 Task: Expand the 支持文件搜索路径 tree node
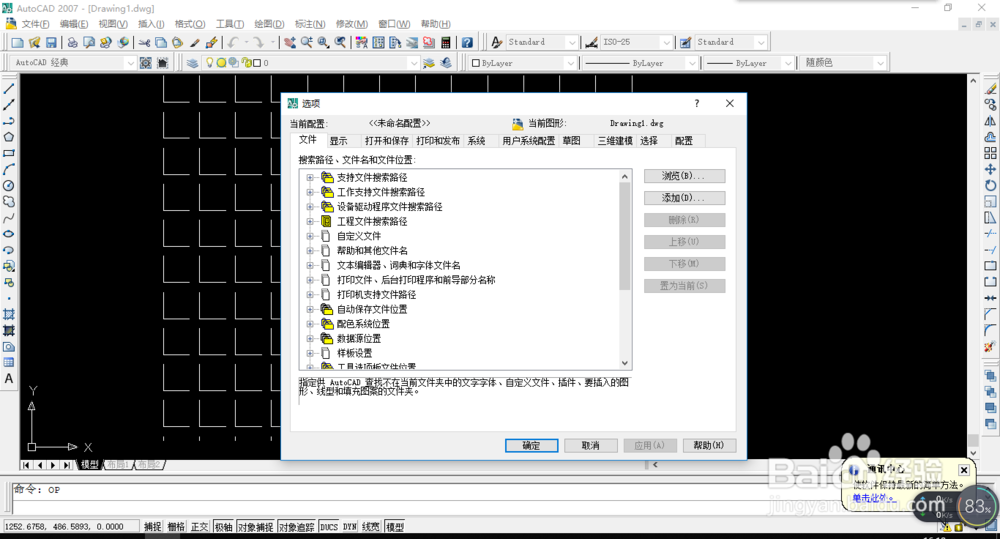tap(310, 177)
